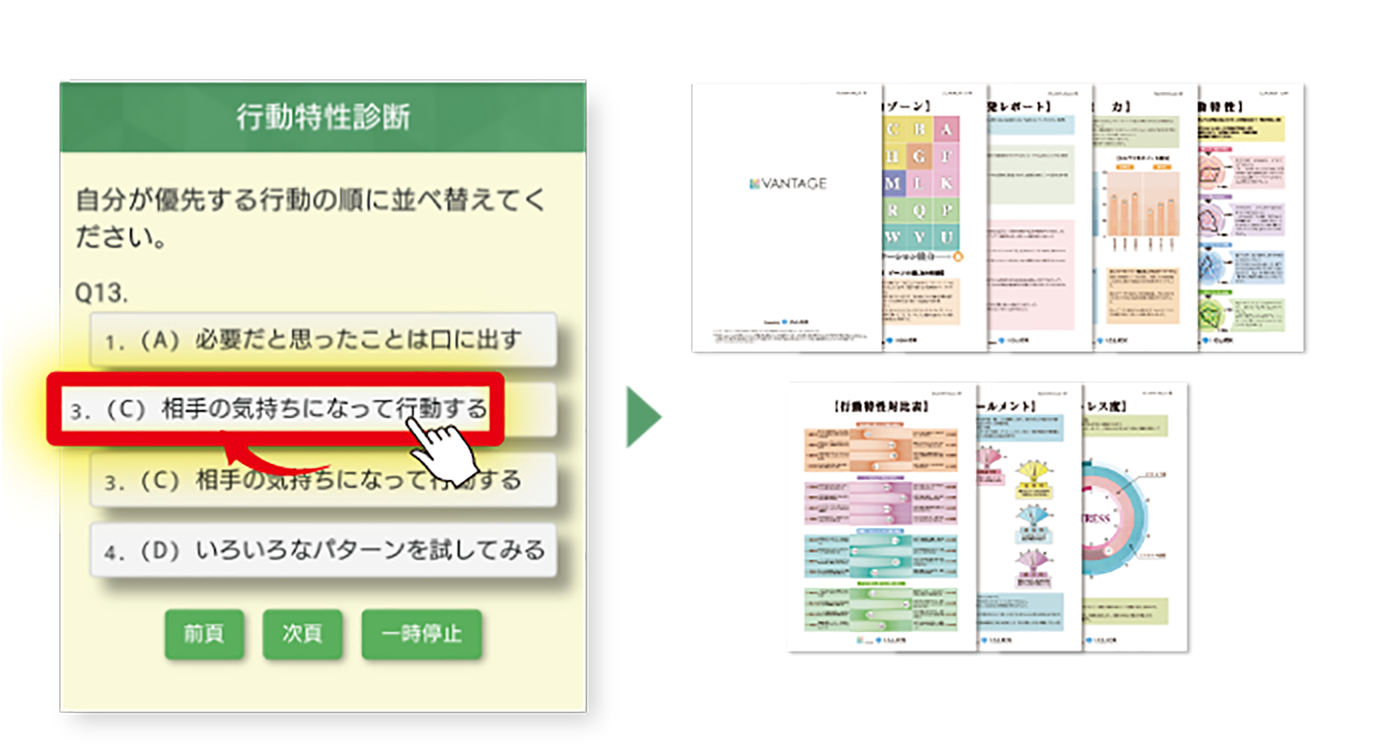Select option 4.(D) いろいろなパターンを試してみる

tap(323, 550)
